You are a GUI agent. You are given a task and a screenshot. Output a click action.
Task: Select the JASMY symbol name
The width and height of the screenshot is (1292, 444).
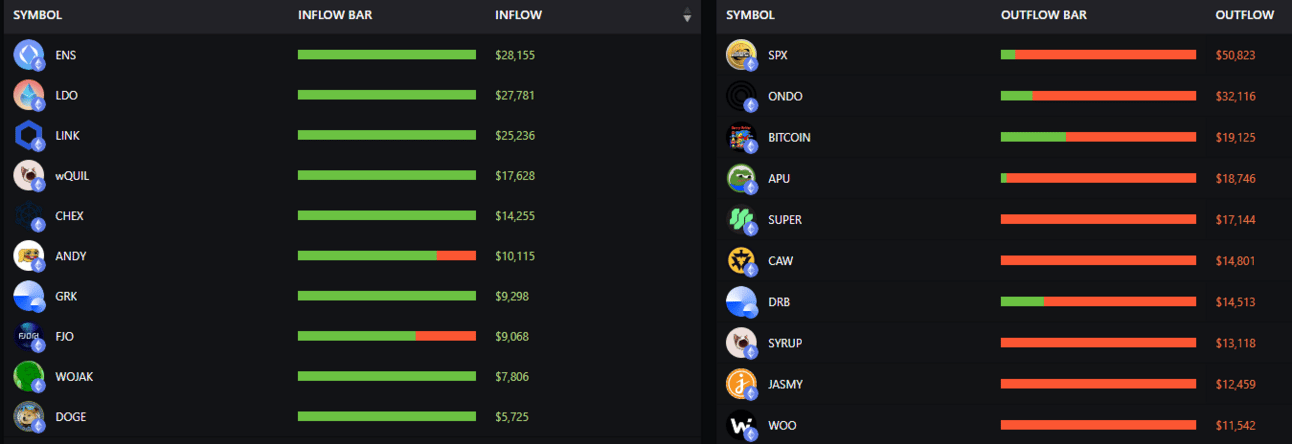click(x=786, y=384)
